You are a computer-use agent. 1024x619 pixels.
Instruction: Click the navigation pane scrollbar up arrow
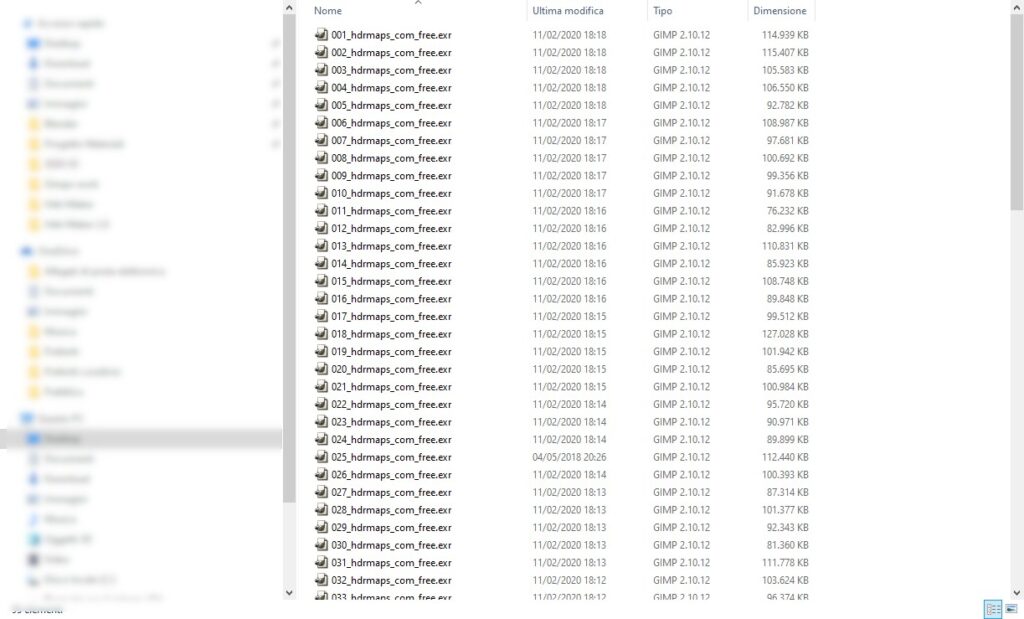(x=289, y=8)
